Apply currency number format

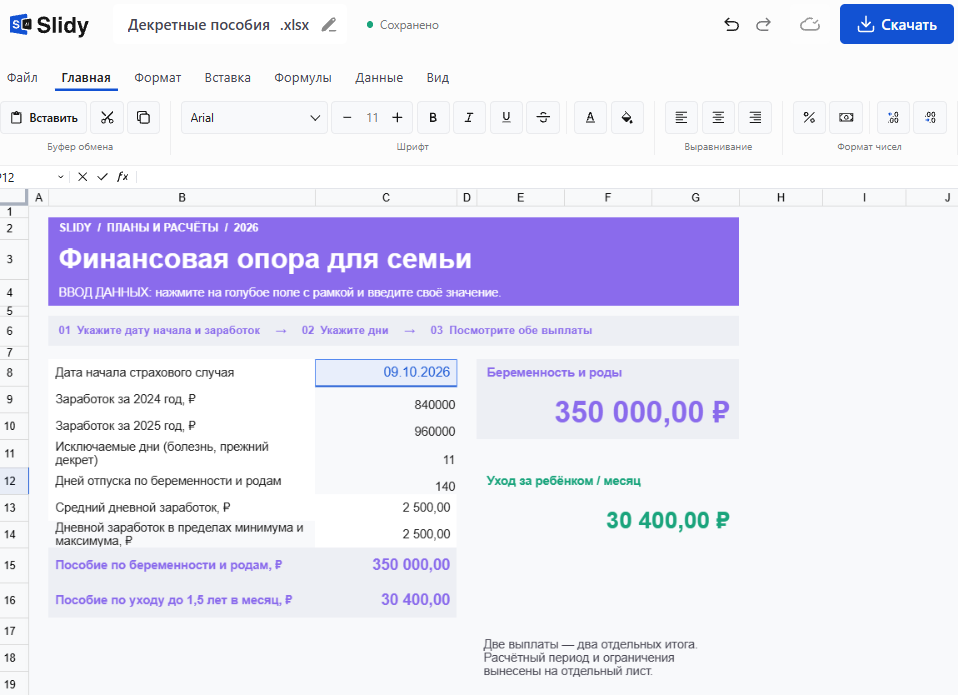[x=846, y=118]
